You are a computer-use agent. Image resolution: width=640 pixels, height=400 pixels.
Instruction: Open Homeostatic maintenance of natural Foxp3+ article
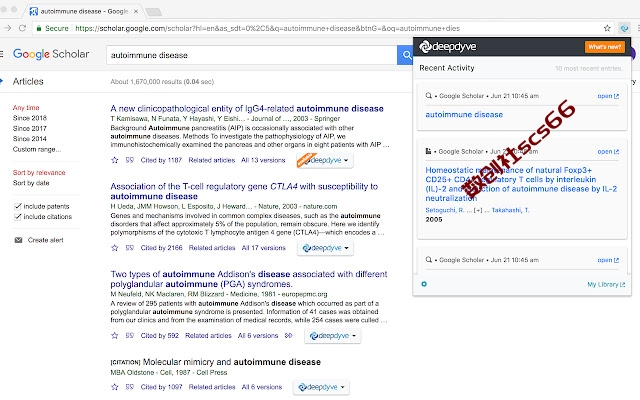(521, 184)
